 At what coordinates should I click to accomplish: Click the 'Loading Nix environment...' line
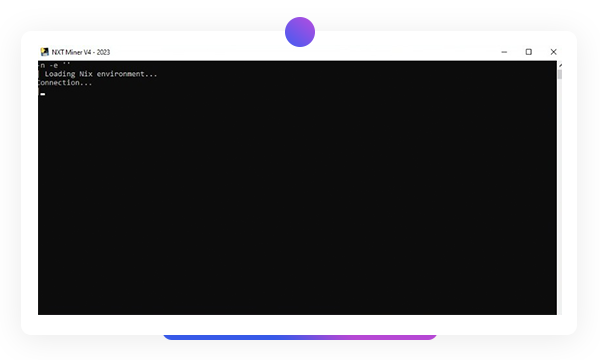coord(101,74)
